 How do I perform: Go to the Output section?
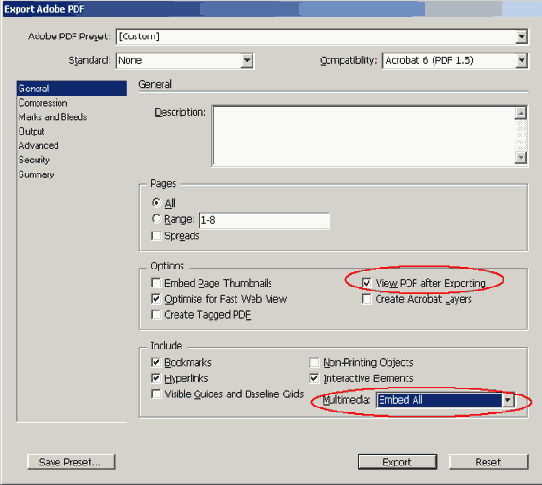(31, 132)
